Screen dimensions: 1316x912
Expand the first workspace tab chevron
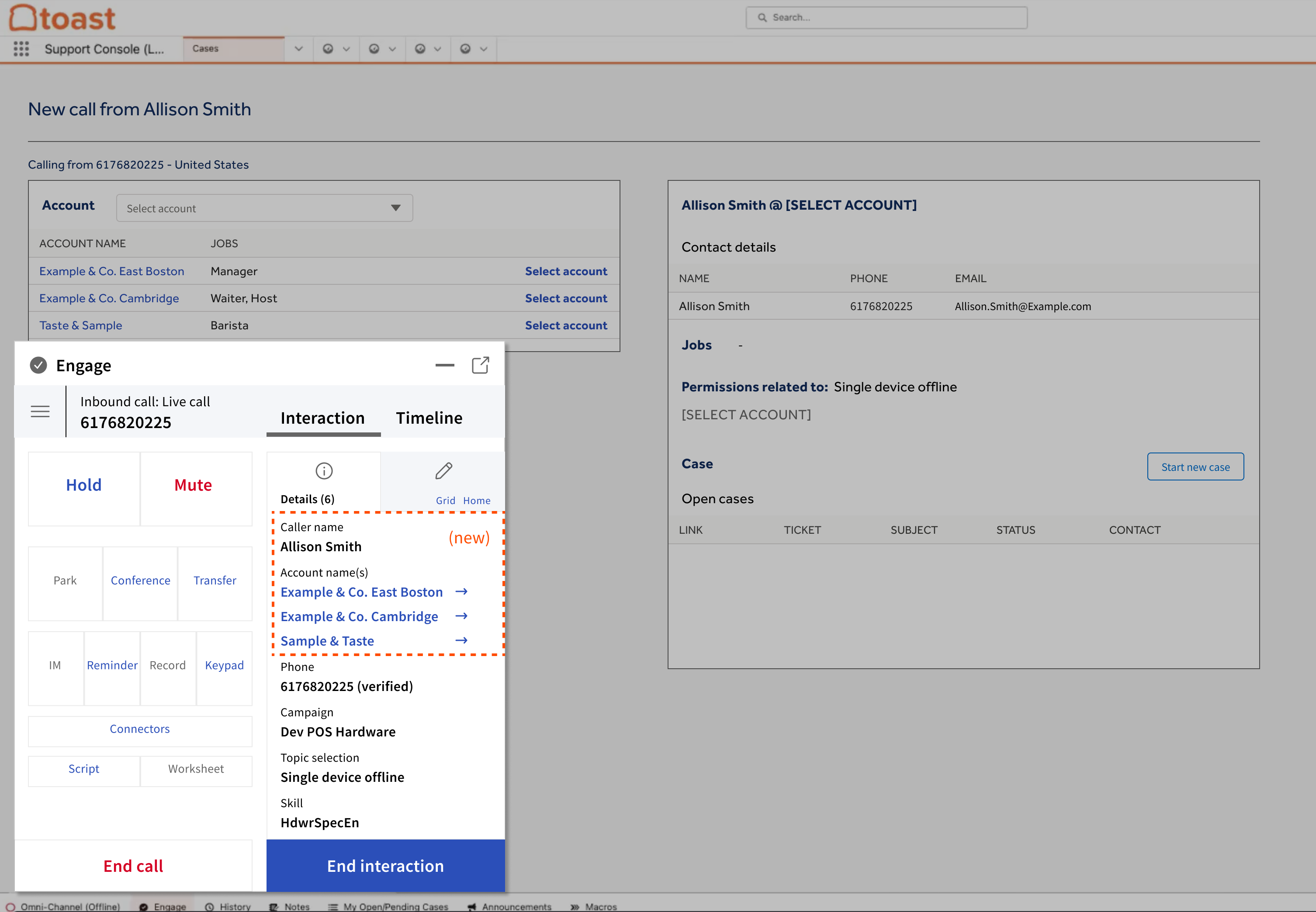[346, 48]
